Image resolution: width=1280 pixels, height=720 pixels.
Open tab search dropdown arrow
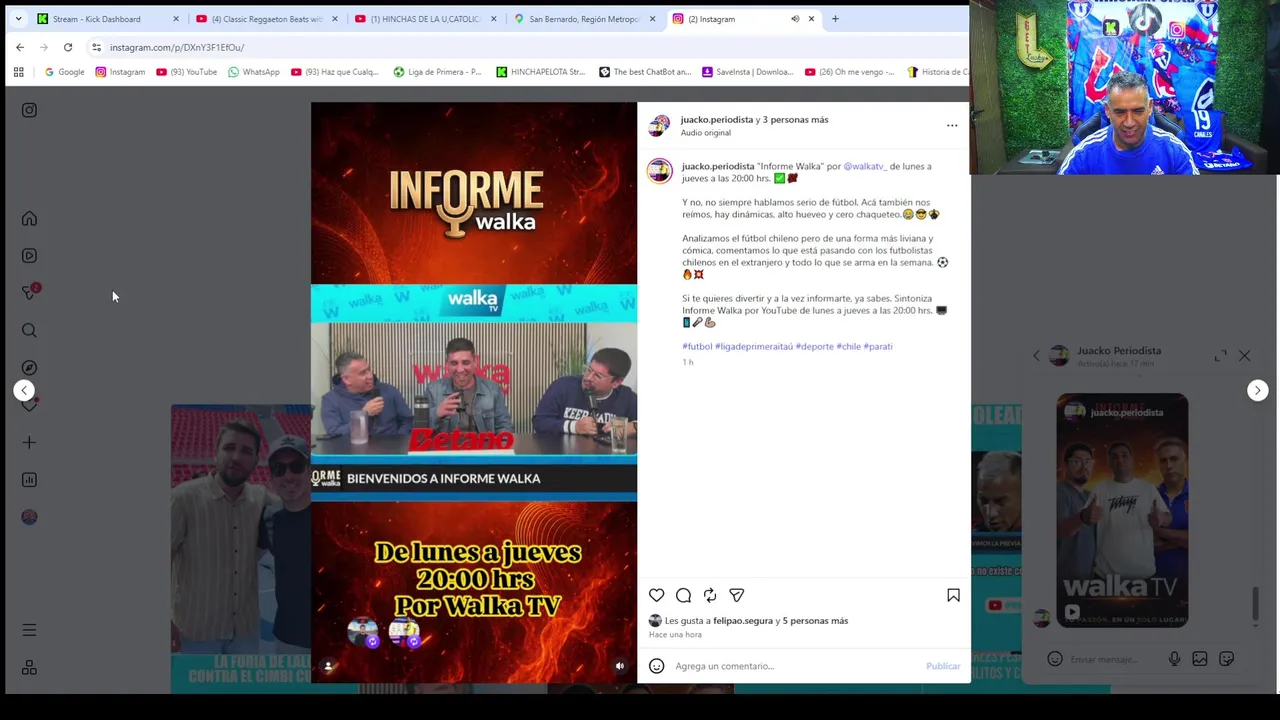click(18, 19)
